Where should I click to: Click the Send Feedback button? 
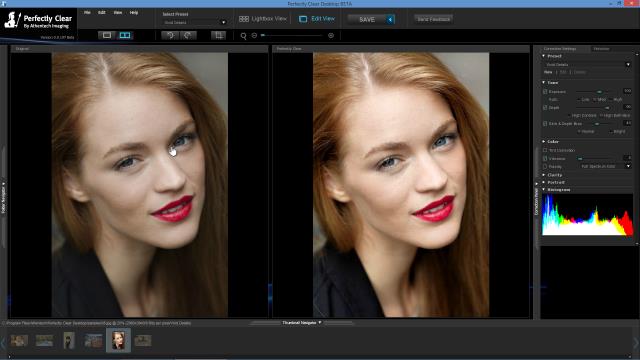point(433,19)
